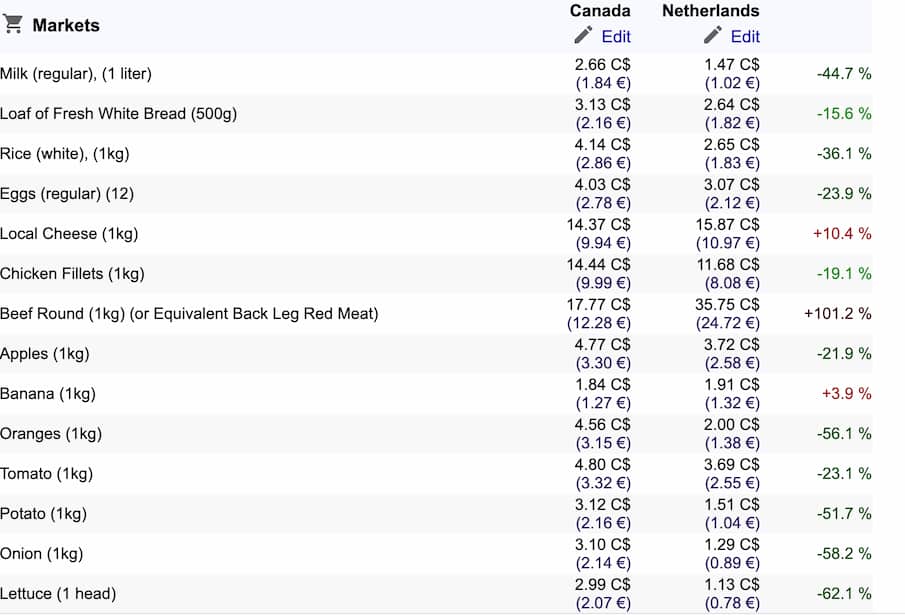Viewport: 905px width, 615px height.
Task: Click the pencil icon under Netherlands
Action: [712, 36]
